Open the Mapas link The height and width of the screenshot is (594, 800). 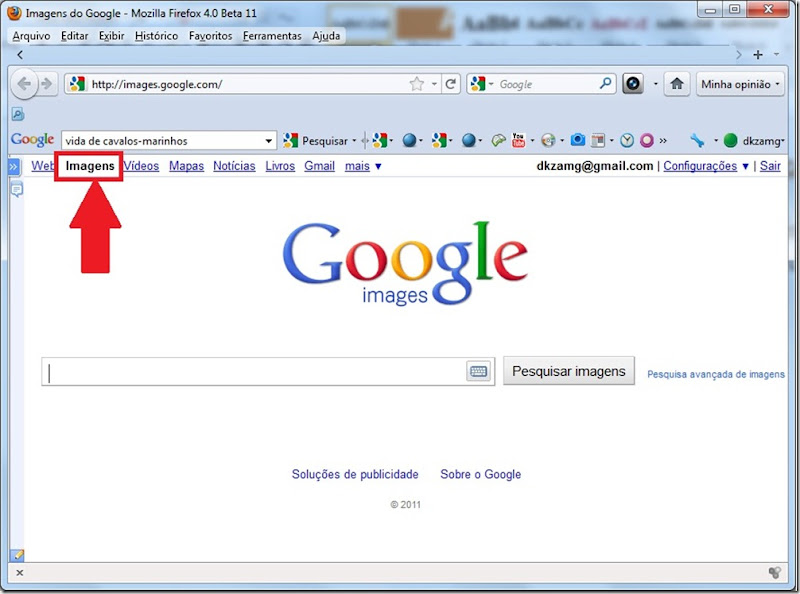186,166
